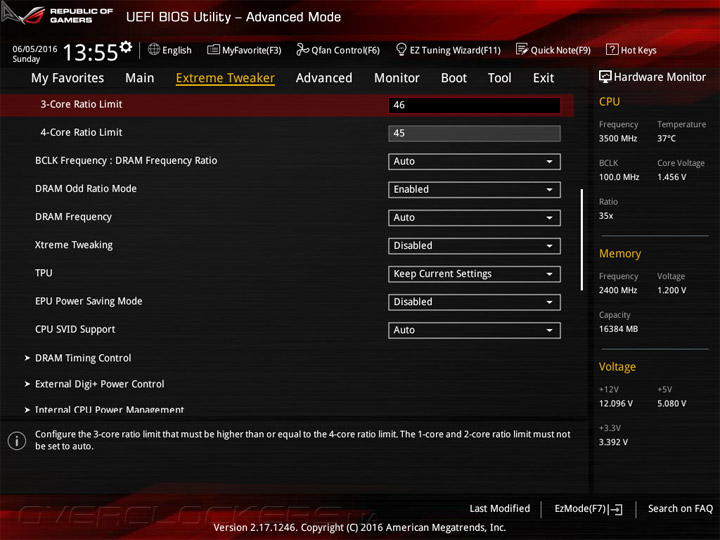This screenshot has width=720, height=540.
Task: Go to the Advanced tab
Action: (324, 78)
